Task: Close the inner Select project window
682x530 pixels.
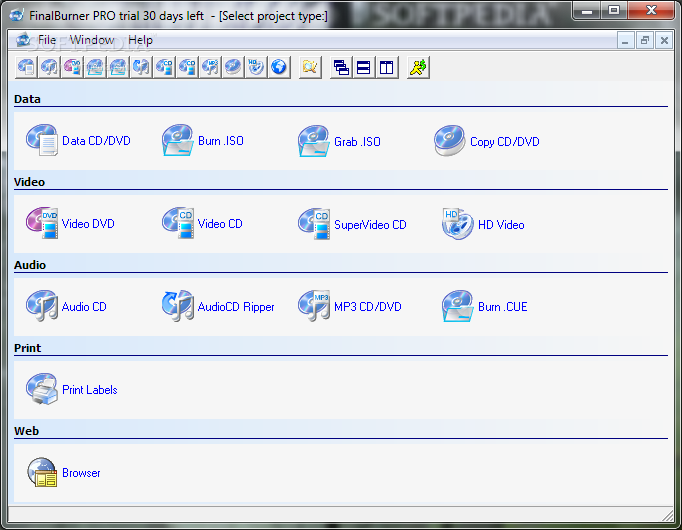Action: [x=664, y=41]
